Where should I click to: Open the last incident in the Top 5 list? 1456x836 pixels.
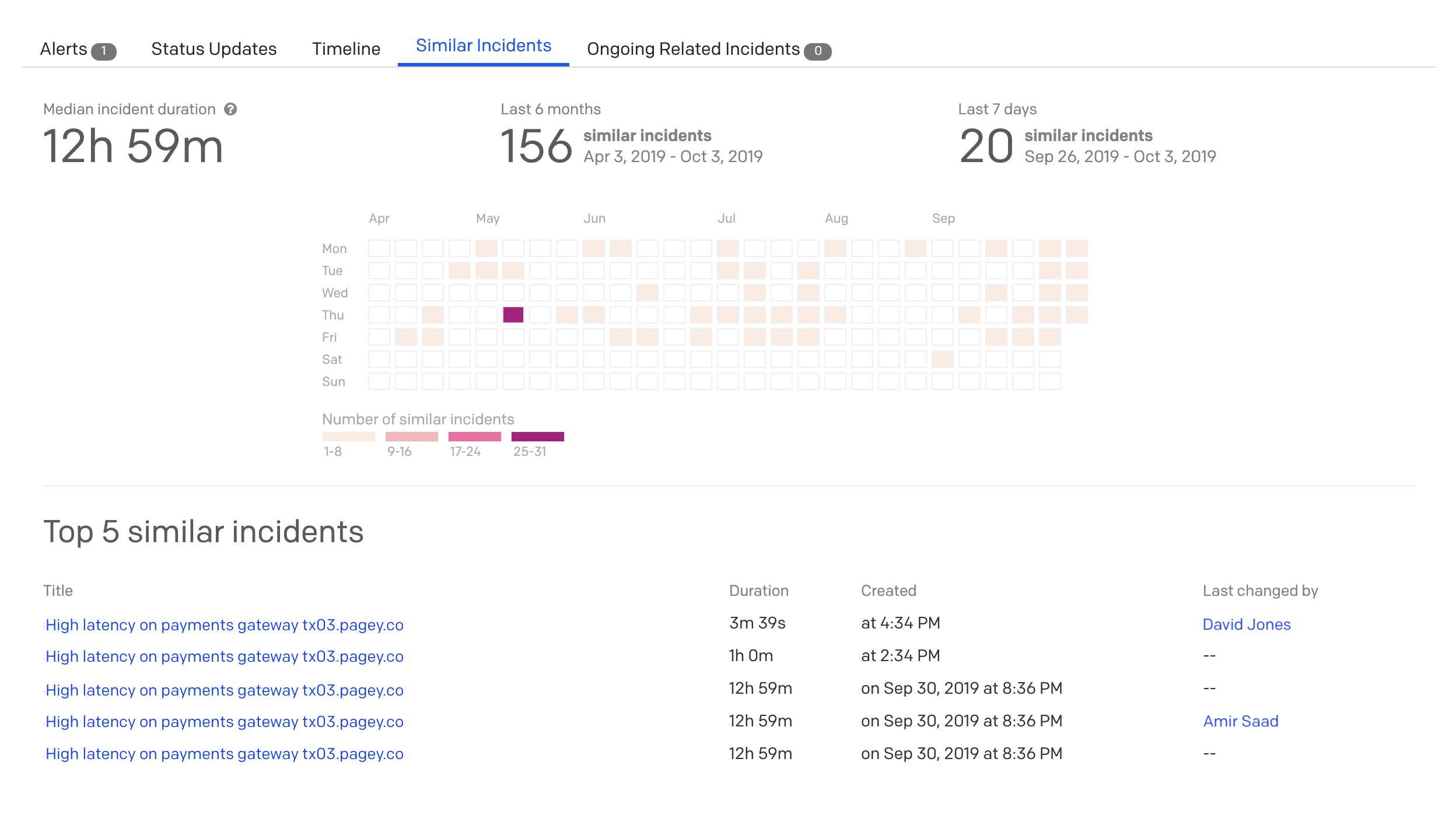tap(225, 754)
